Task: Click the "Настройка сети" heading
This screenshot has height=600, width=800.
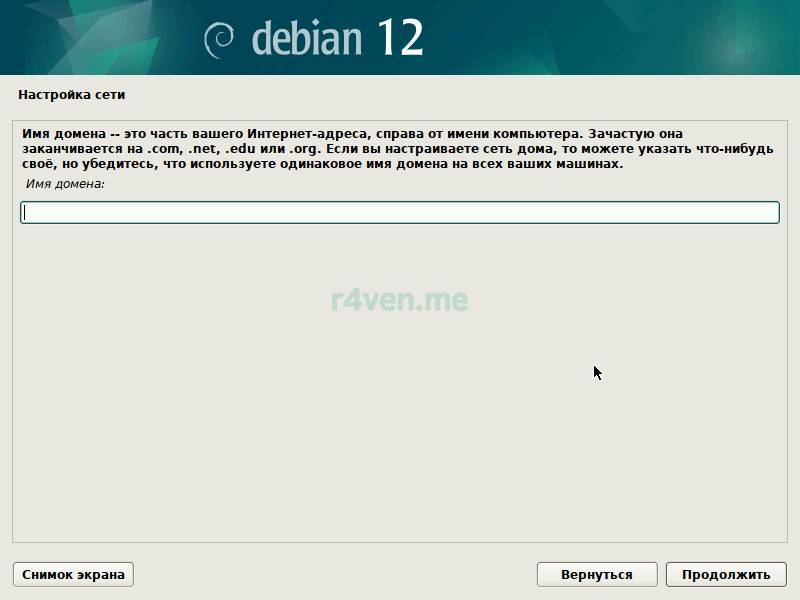Action: pos(71,95)
